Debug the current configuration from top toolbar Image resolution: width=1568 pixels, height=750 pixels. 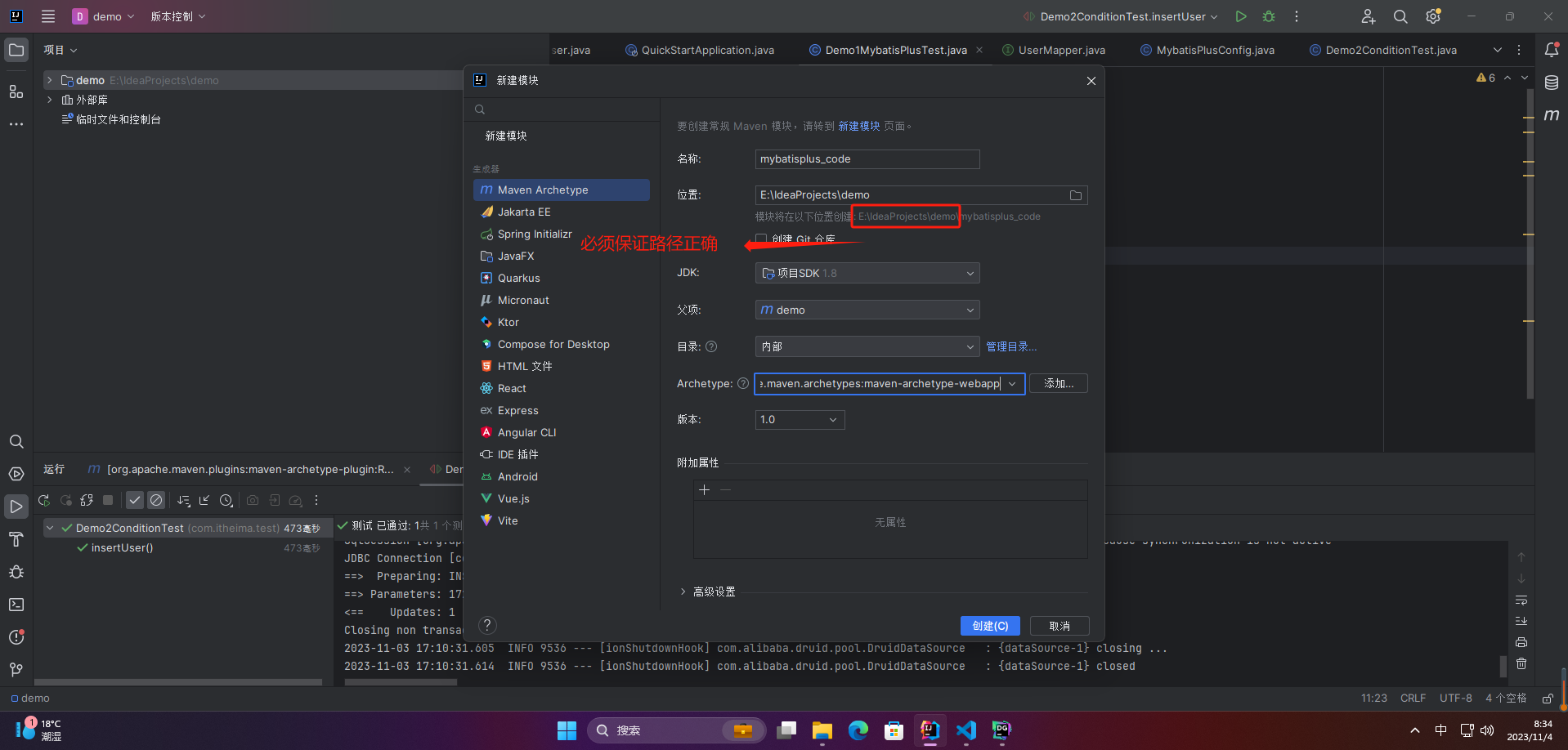tap(1269, 16)
